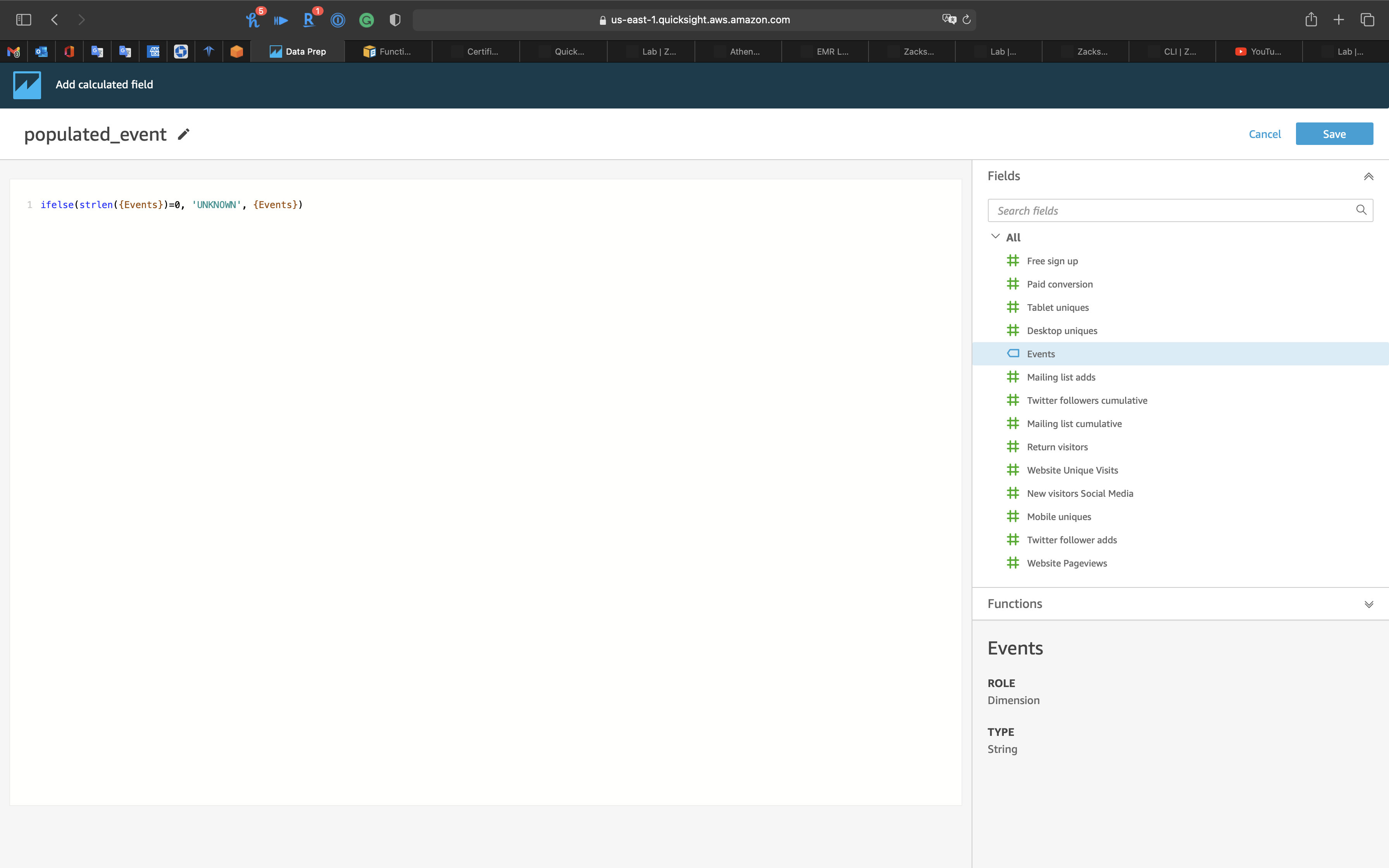The width and height of the screenshot is (1389, 868).
Task: Select the Website Pageviews field
Action: click(1067, 563)
